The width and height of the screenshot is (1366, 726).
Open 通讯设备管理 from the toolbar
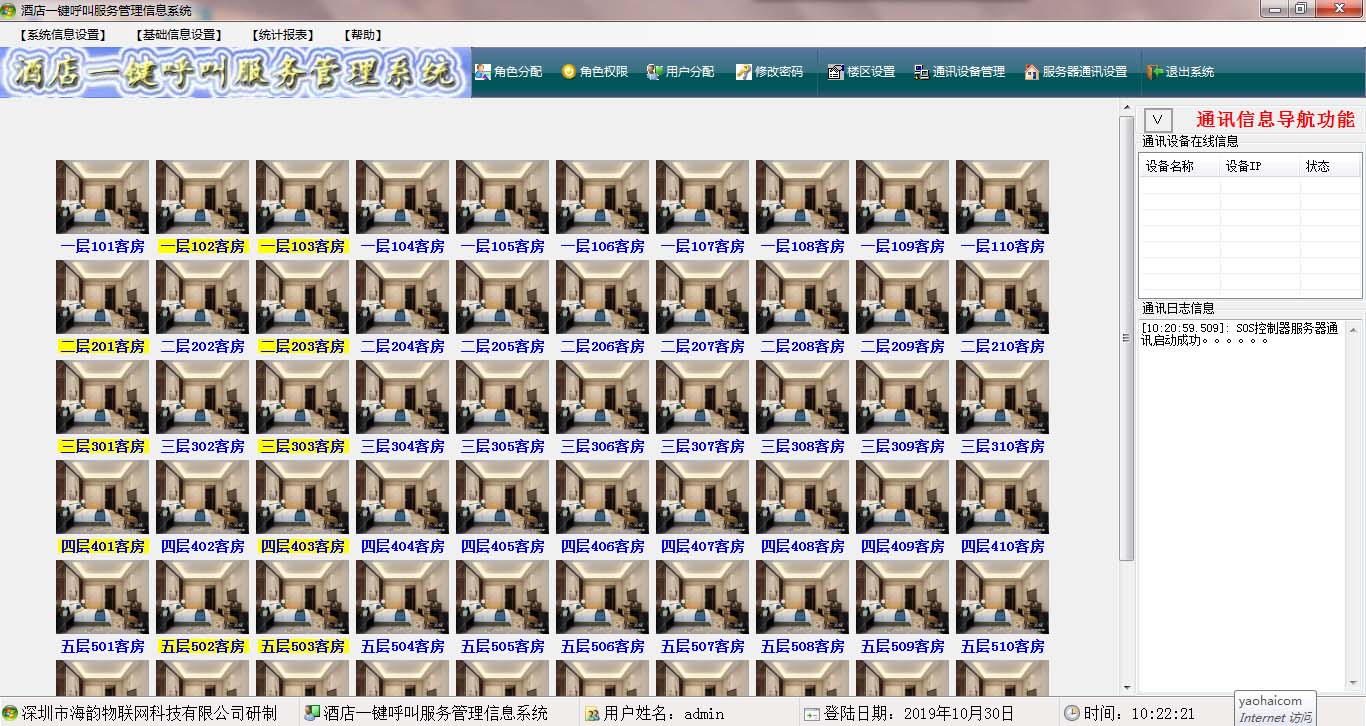[x=921, y=72]
